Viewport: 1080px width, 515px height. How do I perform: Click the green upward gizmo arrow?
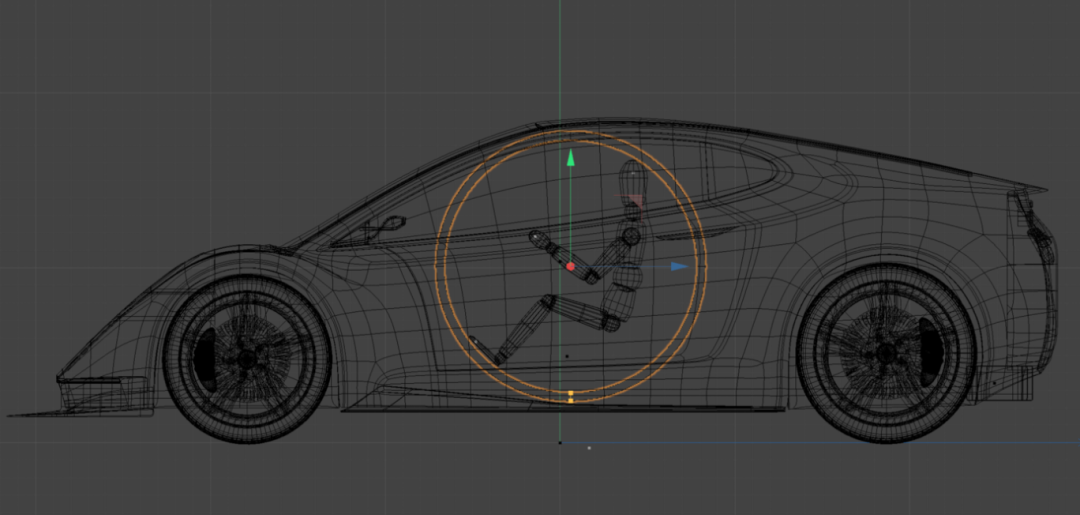[570, 158]
